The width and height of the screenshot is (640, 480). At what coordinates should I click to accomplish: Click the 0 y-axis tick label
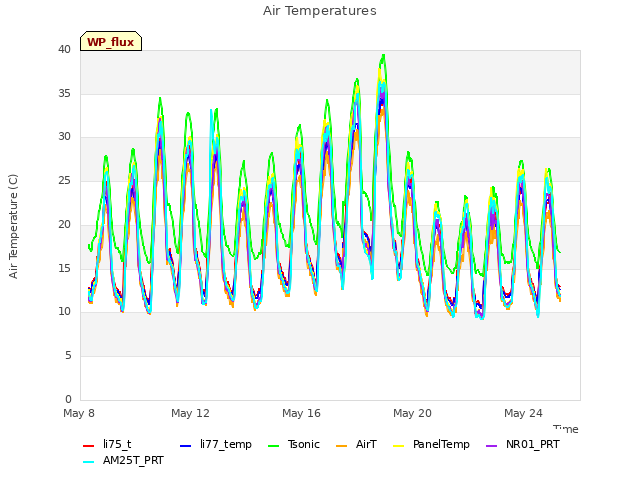click(68, 399)
